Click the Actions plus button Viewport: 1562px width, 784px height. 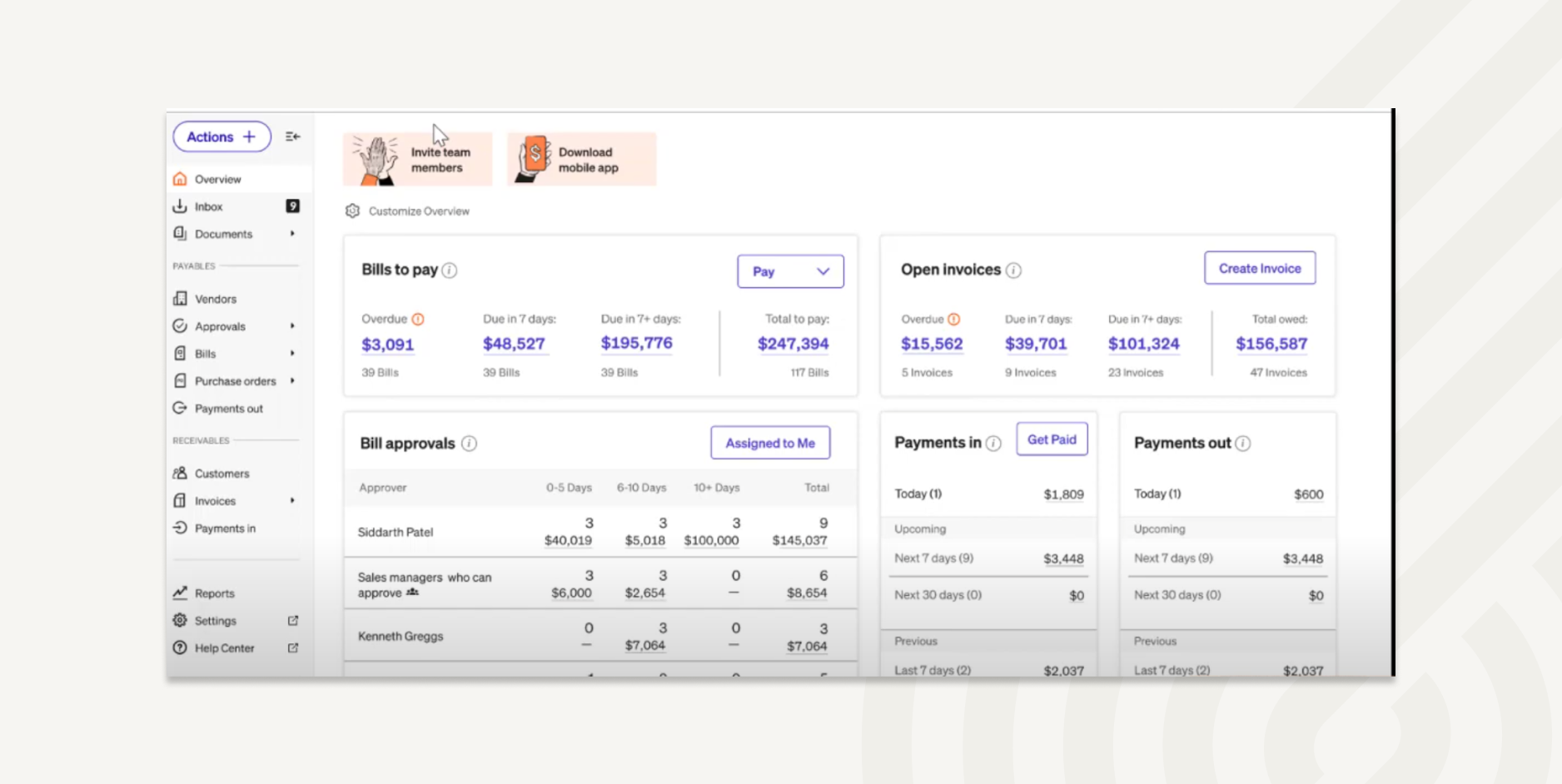pyautogui.click(x=221, y=136)
